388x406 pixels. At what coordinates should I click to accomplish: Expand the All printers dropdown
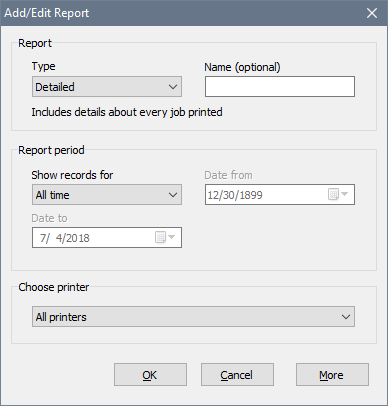tap(193, 317)
